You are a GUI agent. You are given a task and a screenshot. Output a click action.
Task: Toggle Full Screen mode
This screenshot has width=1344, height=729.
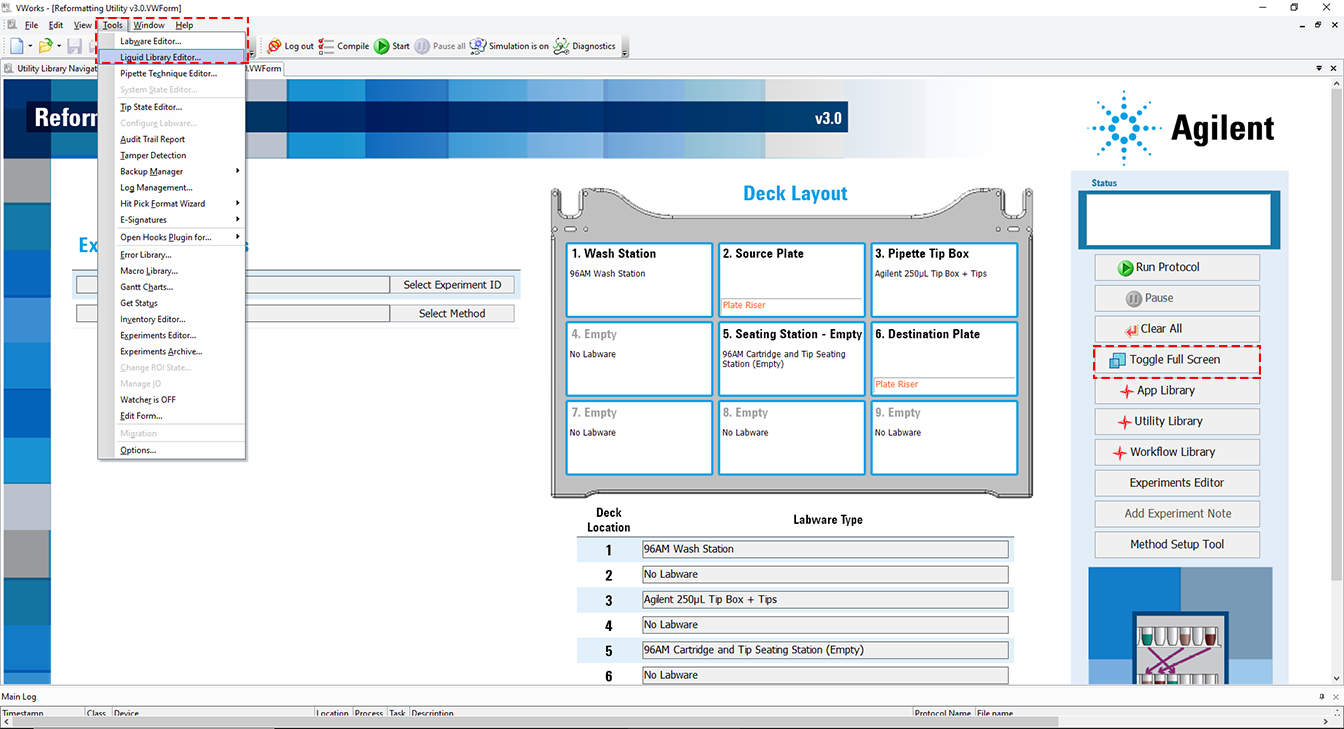tap(1177, 359)
